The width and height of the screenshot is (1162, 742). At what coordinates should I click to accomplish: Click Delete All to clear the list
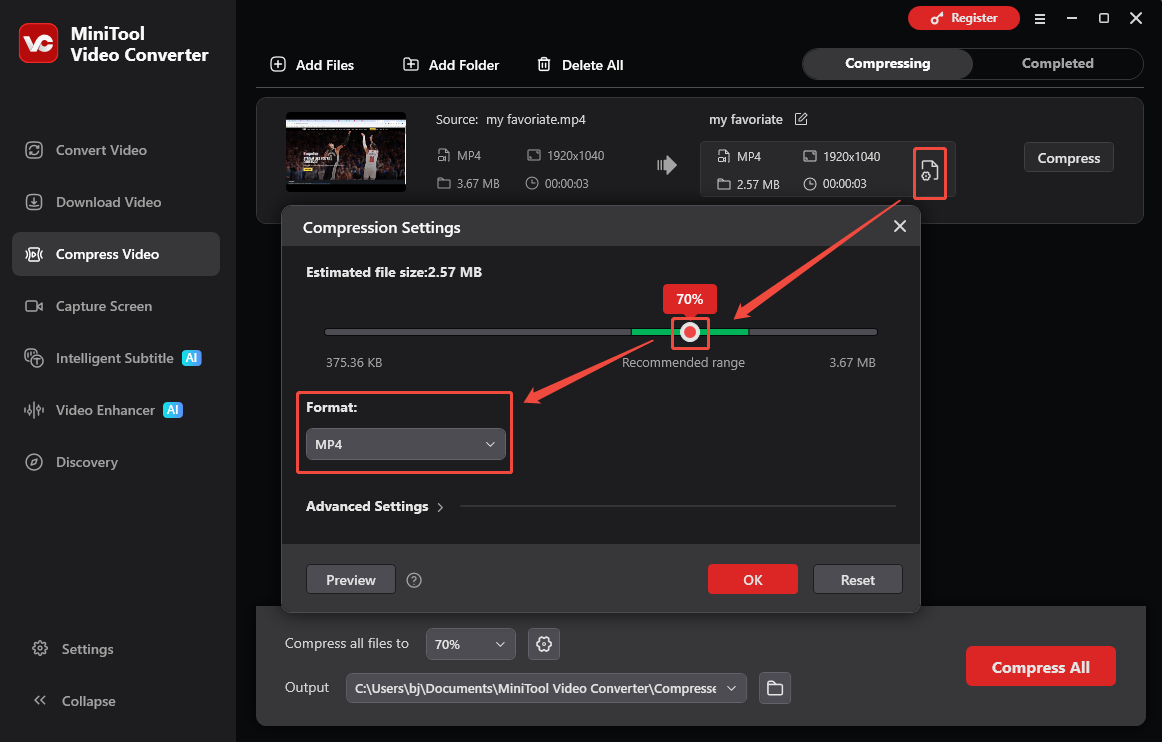580,64
